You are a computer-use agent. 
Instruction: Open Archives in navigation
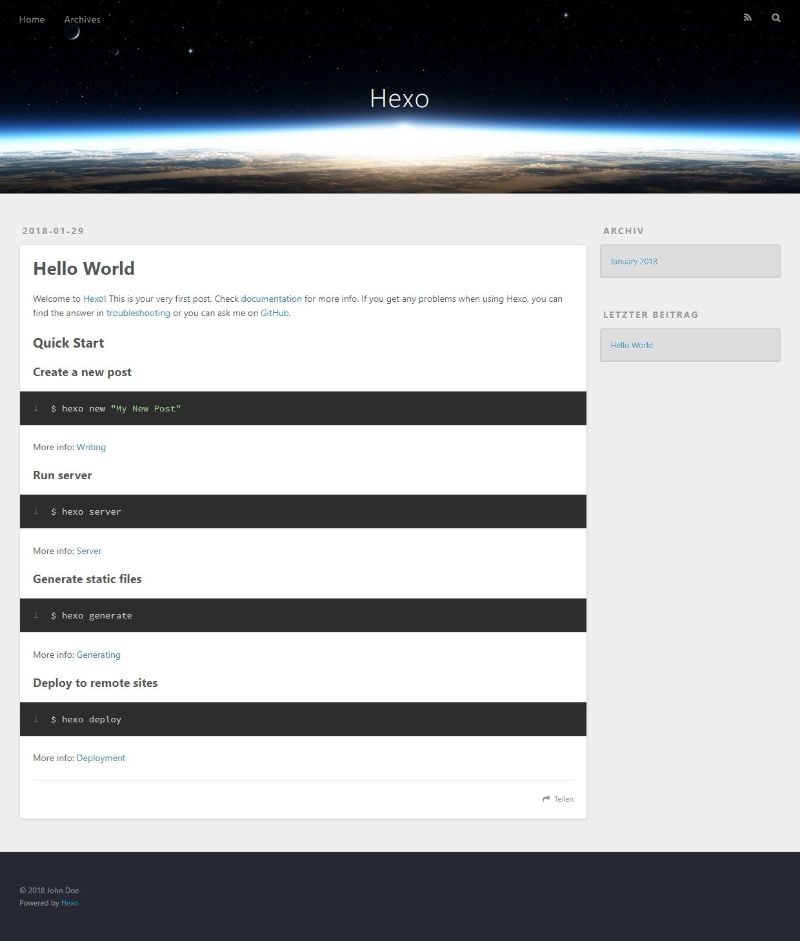click(82, 19)
